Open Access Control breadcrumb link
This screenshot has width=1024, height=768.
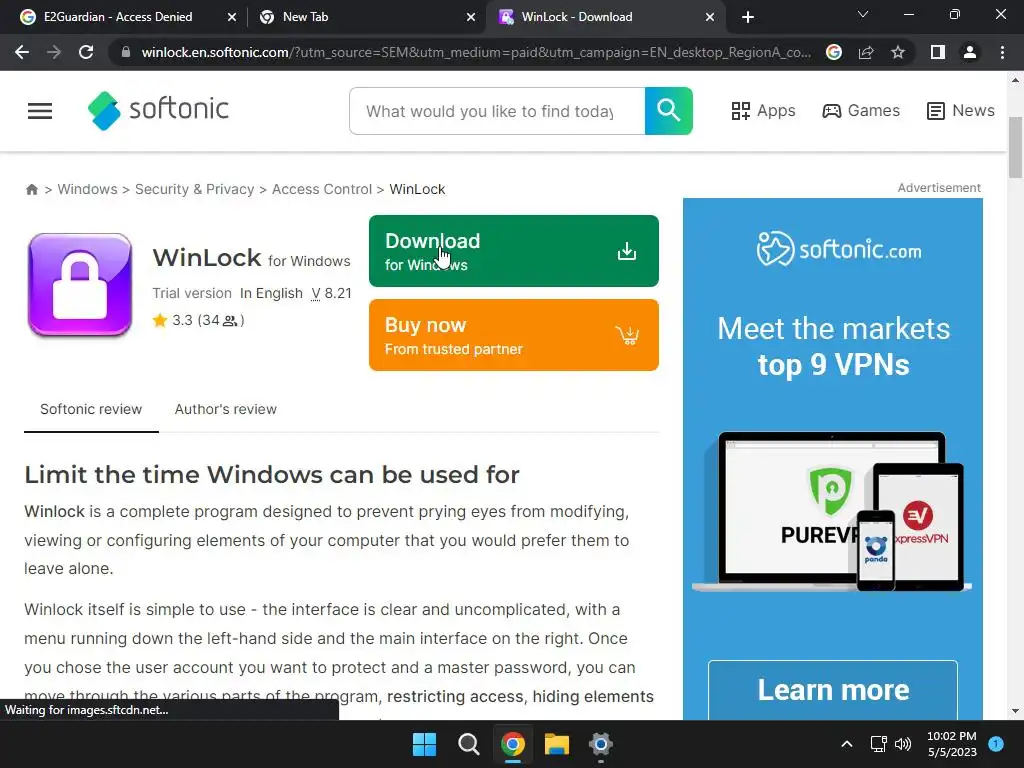[x=321, y=189]
